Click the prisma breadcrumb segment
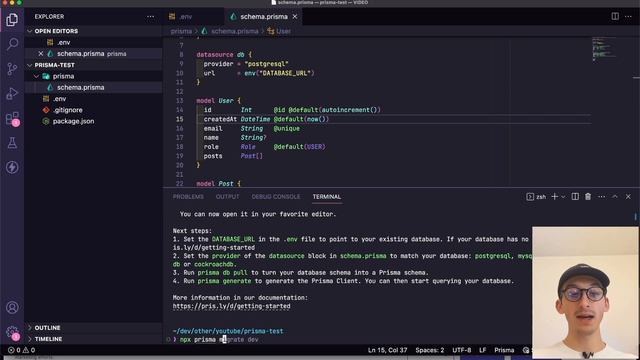Viewport: 640px width, 360px height. [181, 31]
